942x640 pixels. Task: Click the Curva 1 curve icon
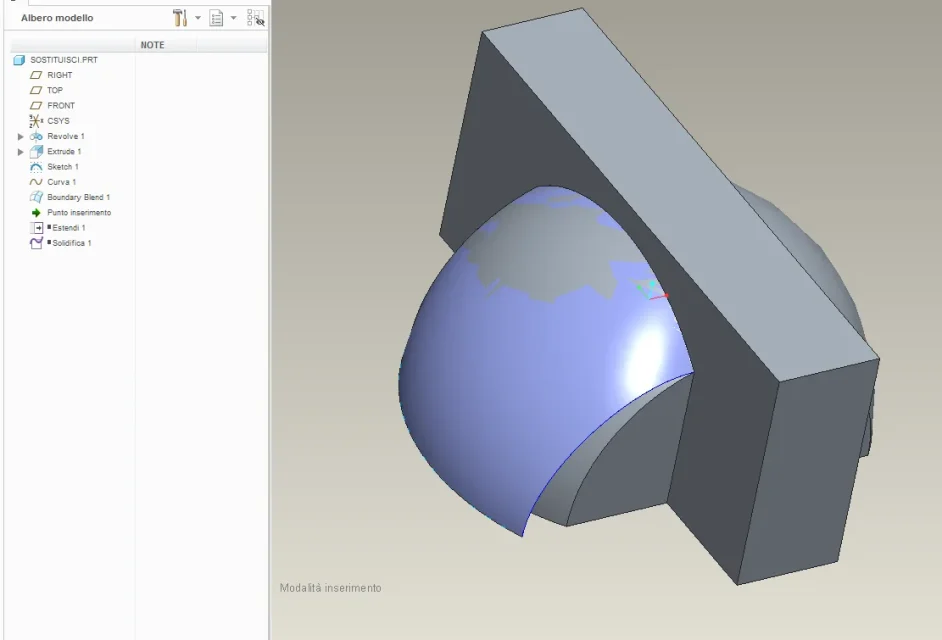(37, 182)
